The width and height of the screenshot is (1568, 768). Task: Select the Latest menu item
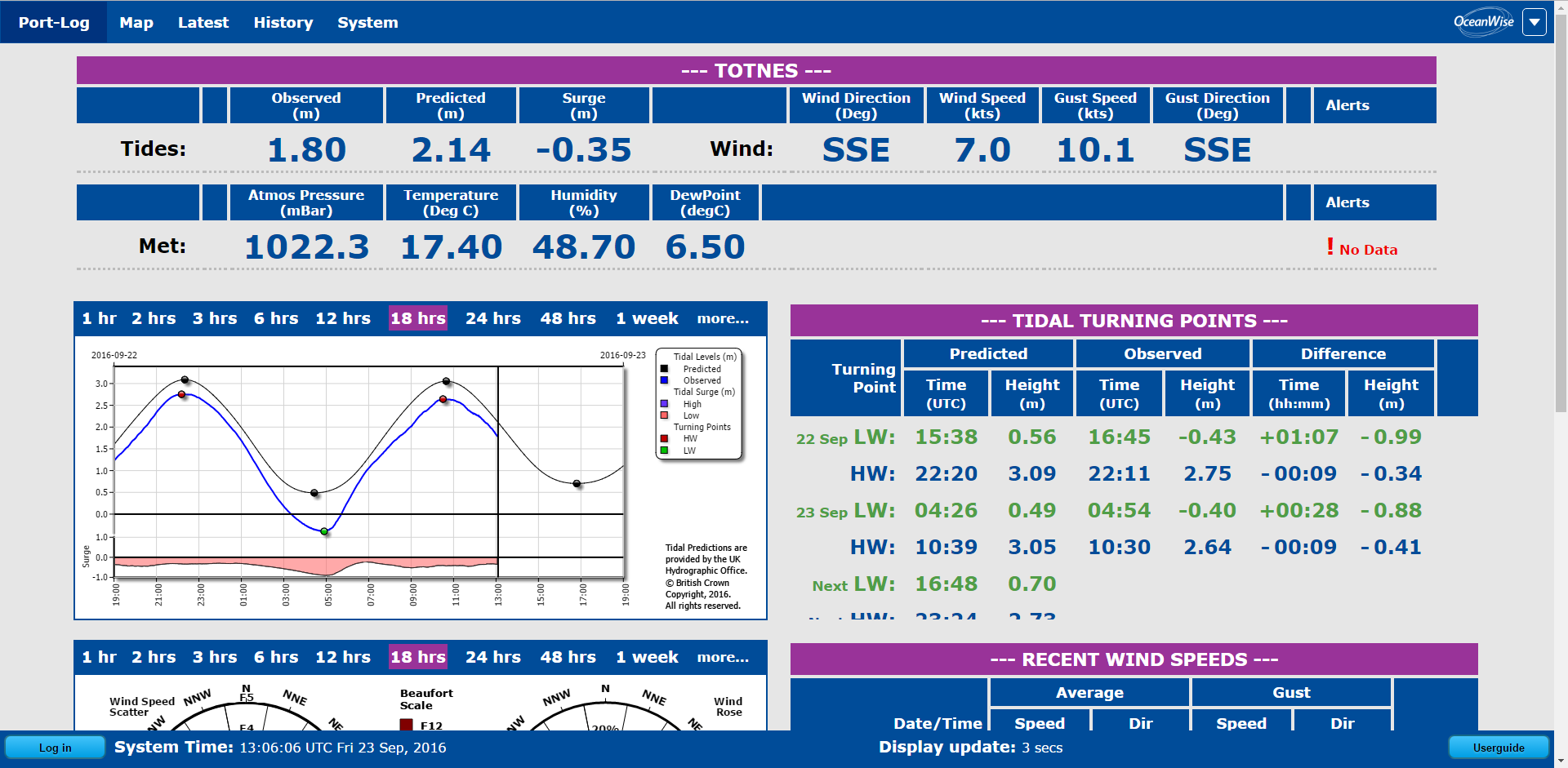(x=203, y=23)
